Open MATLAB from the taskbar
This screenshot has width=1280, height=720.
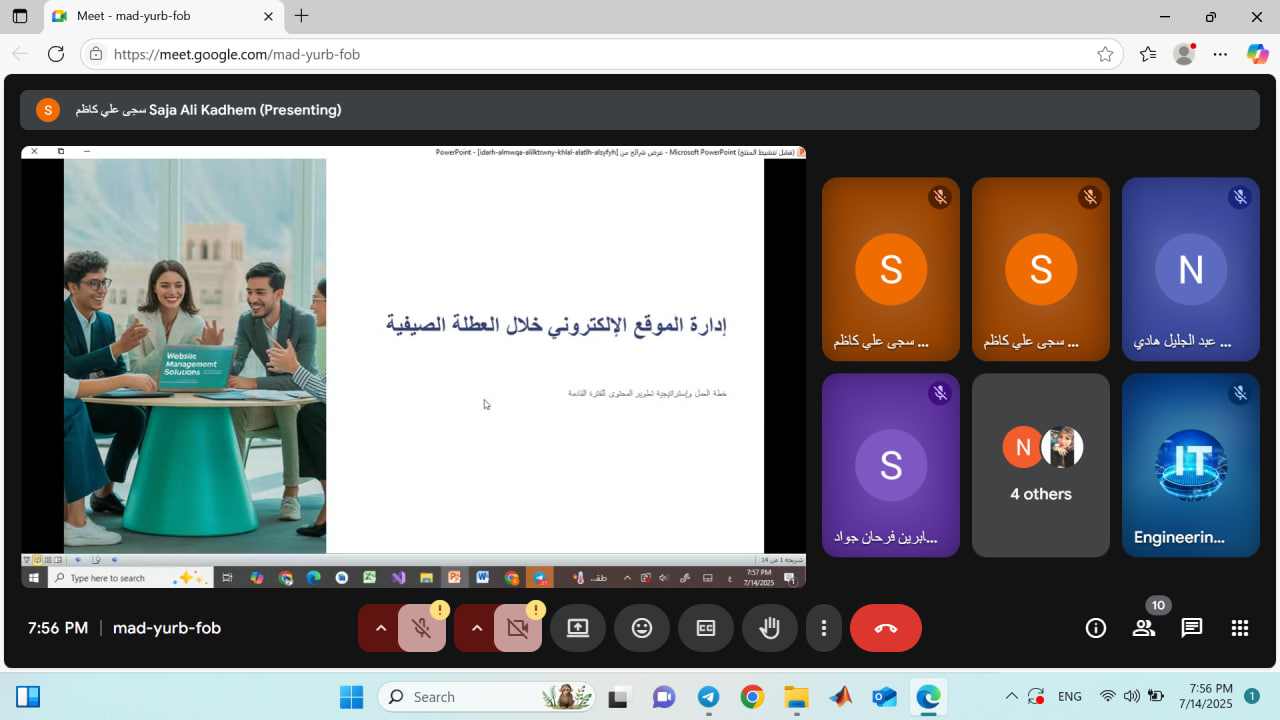(840, 697)
